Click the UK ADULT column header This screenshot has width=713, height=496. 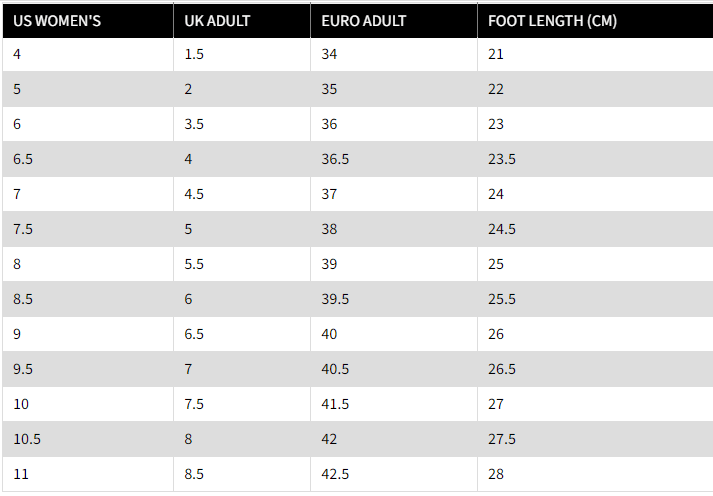coord(242,21)
